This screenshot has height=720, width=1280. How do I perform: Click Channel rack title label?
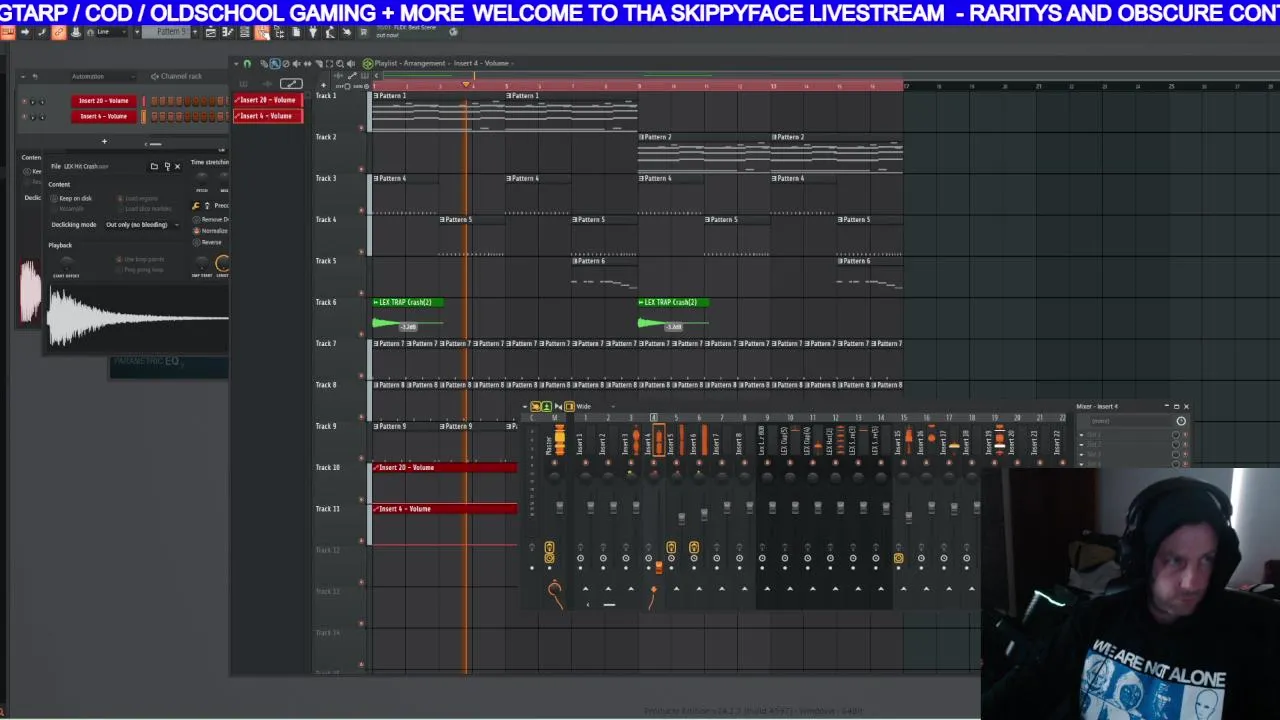point(181,76)
